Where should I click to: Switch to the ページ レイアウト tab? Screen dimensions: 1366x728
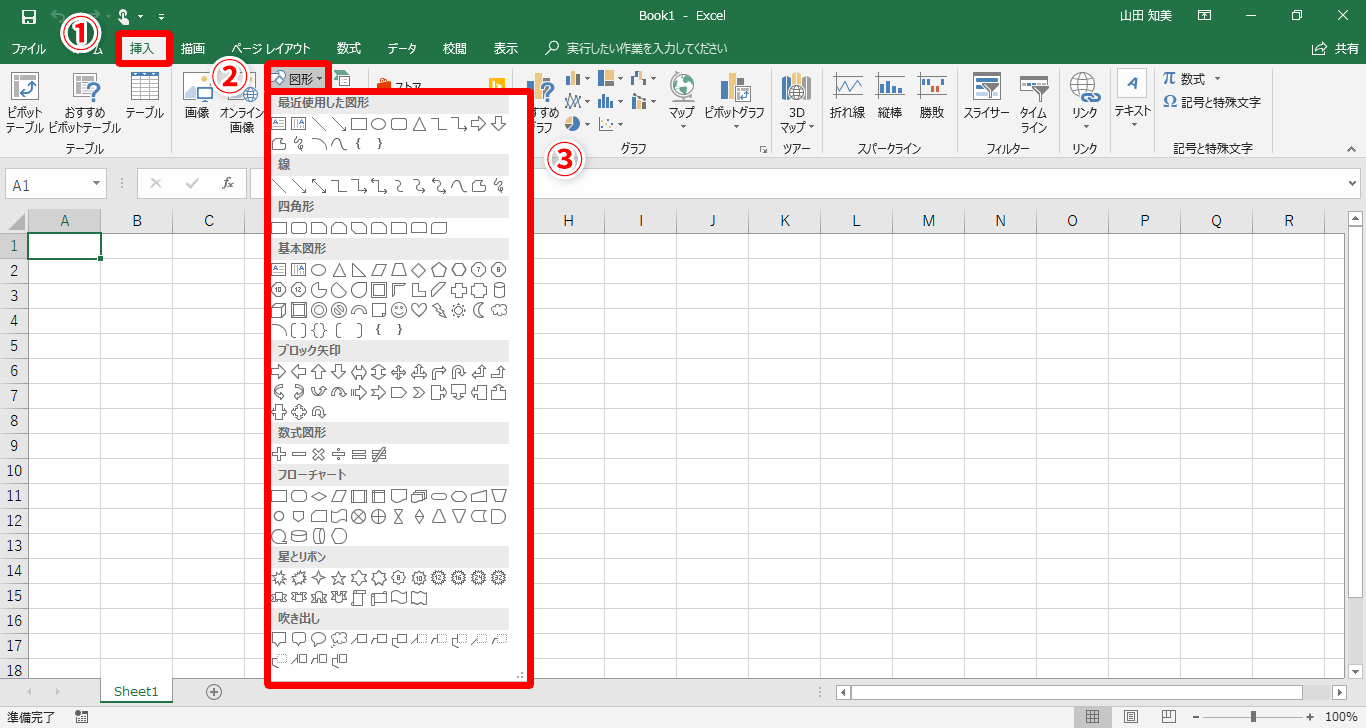coord(271,48)
